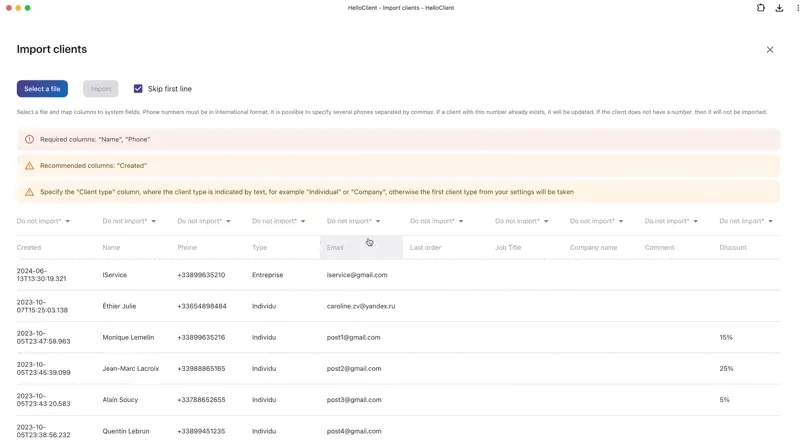Click the Company name column header
The height and width of the screenshot is (446, 800).
pyautogui.click(x=593, y=247)
